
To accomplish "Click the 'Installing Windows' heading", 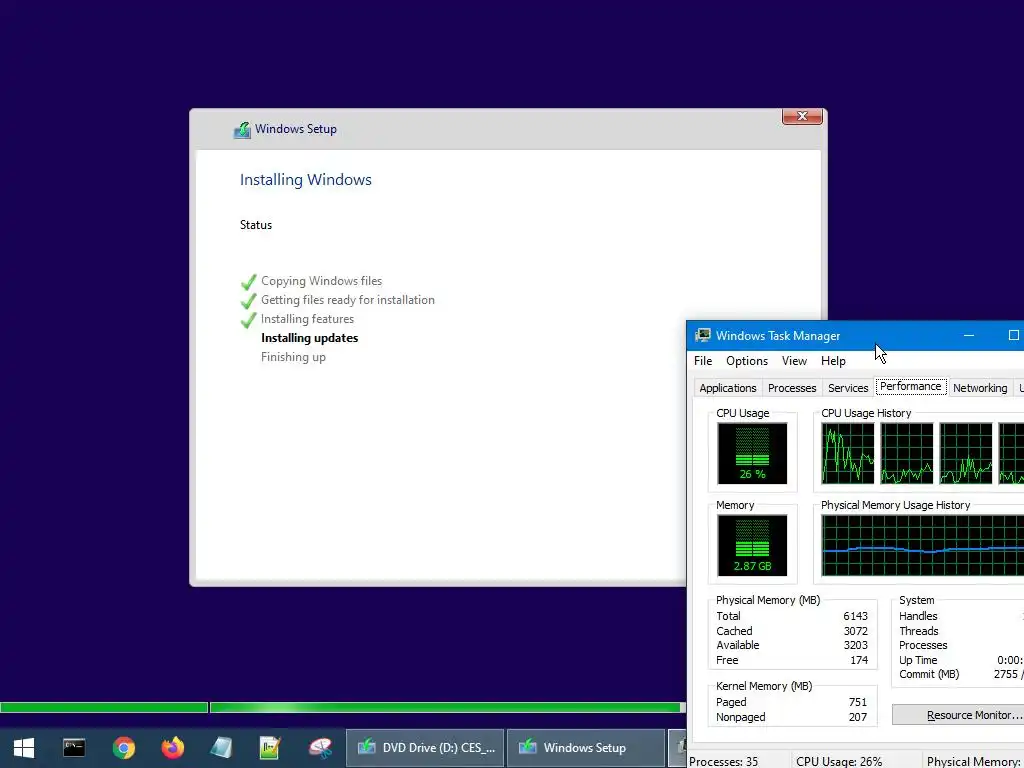I will click(x=306, y=180).
